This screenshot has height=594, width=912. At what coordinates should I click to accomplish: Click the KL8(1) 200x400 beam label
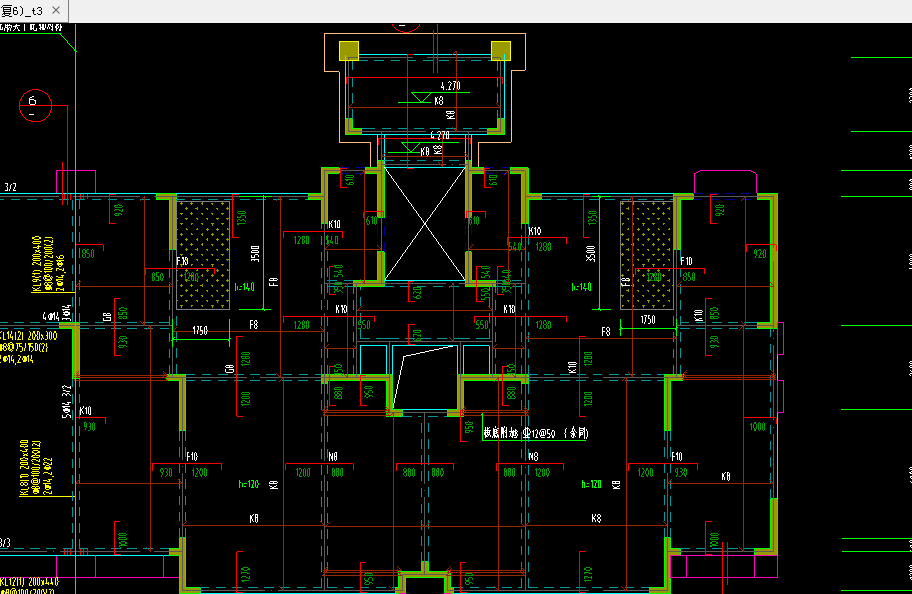click(24, 468)
